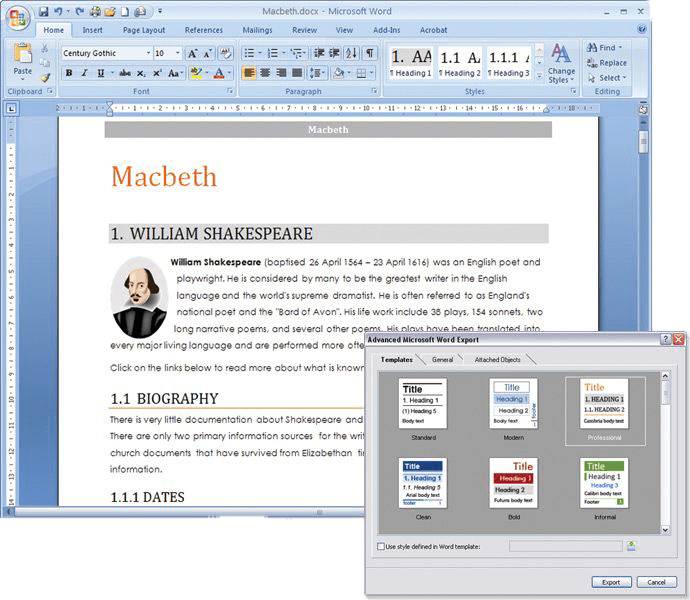Image resolution: width=690 pixels, height=600 pixels.
Task: Open the Office Button menu
Action: coord(18,19)
